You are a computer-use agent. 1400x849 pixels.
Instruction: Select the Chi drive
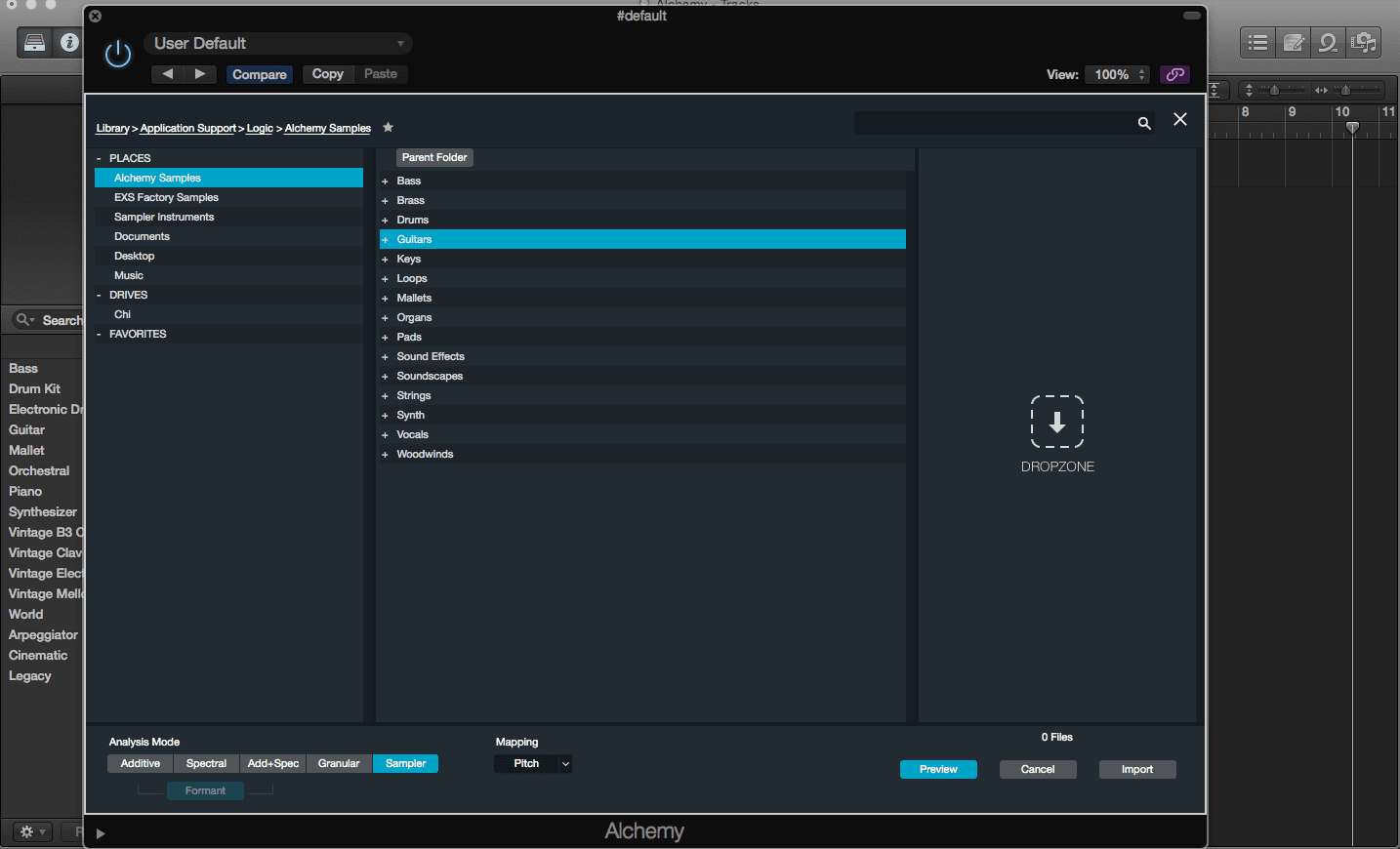pyautogui.click(x=228, y=314)
